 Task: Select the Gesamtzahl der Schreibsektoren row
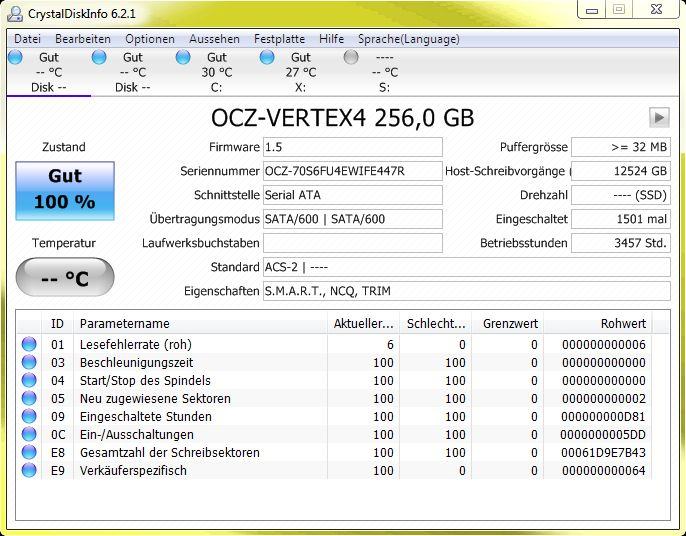[334, 452]
